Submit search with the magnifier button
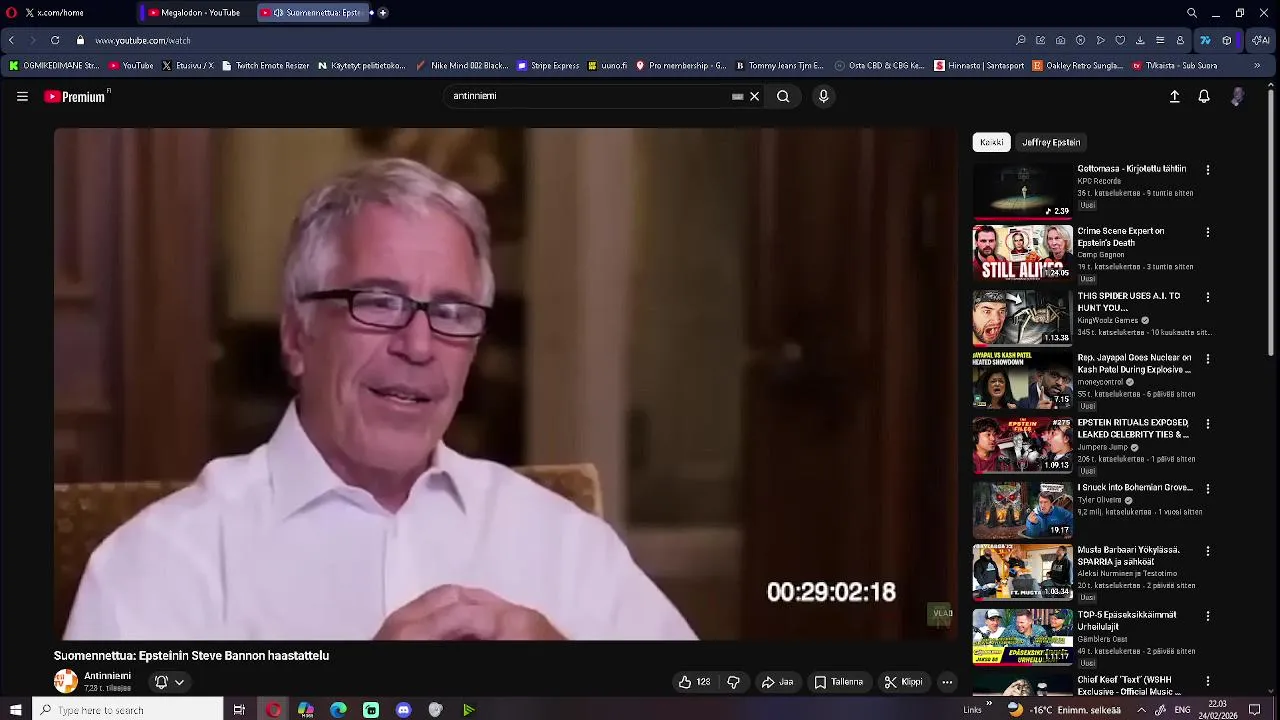The width and height of the screenshot is (1280, 720). coord(783,97)
